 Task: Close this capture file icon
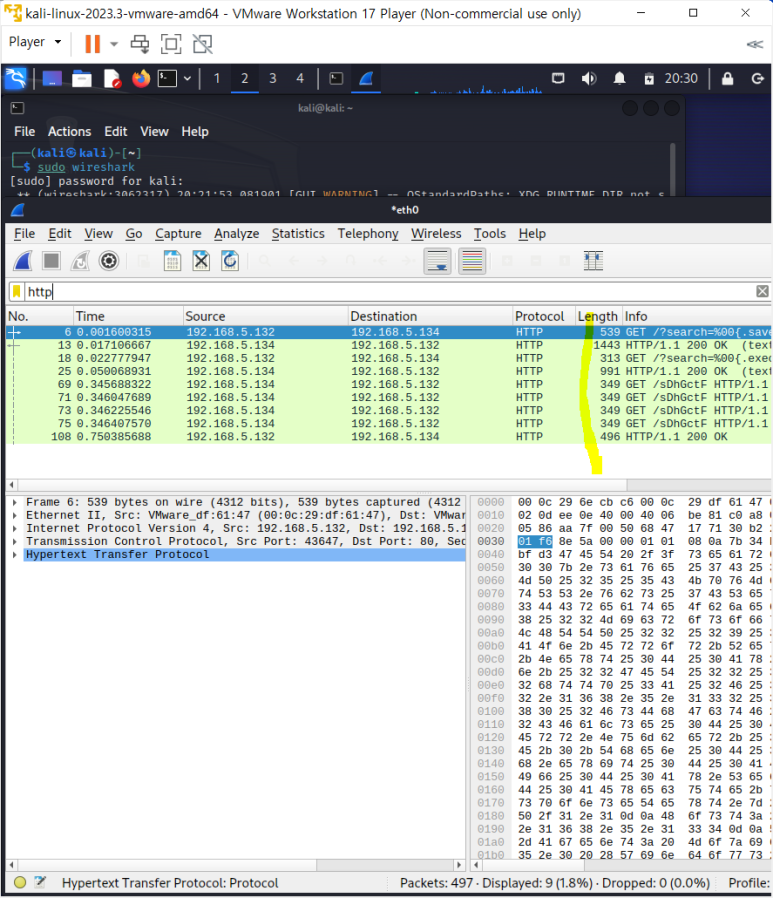point(201,261)
